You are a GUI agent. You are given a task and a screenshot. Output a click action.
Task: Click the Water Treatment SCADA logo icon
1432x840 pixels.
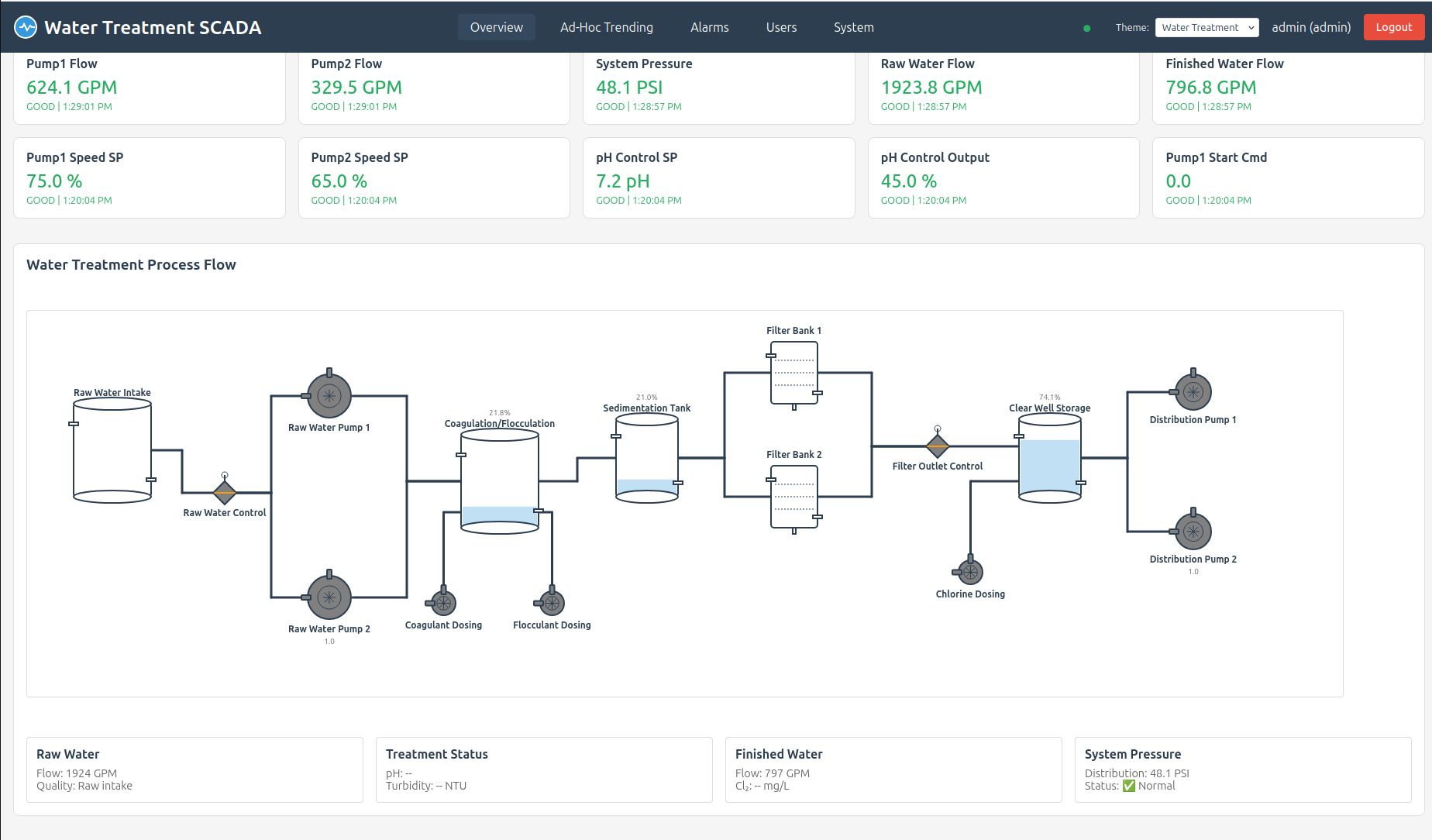click(26, 27)
